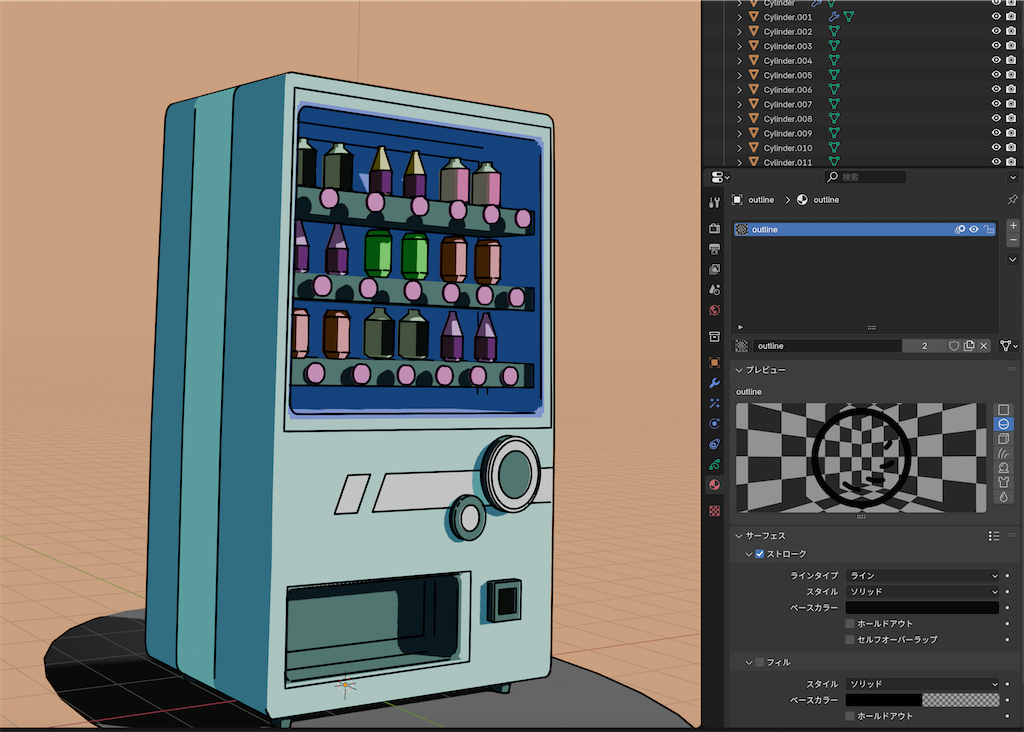Screen dimensions: 1024x732
Task: Open the World properties tab
Action: (x=714, y=310)
